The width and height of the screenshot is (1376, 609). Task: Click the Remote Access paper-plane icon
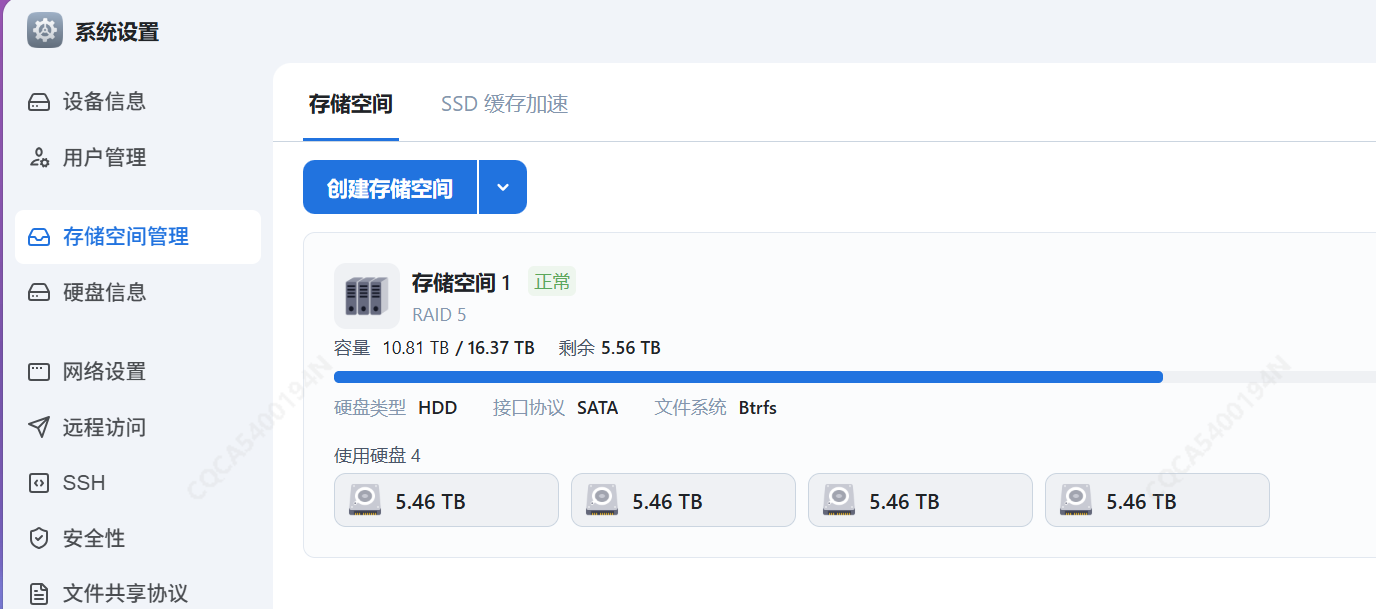(x=39, y=428)
